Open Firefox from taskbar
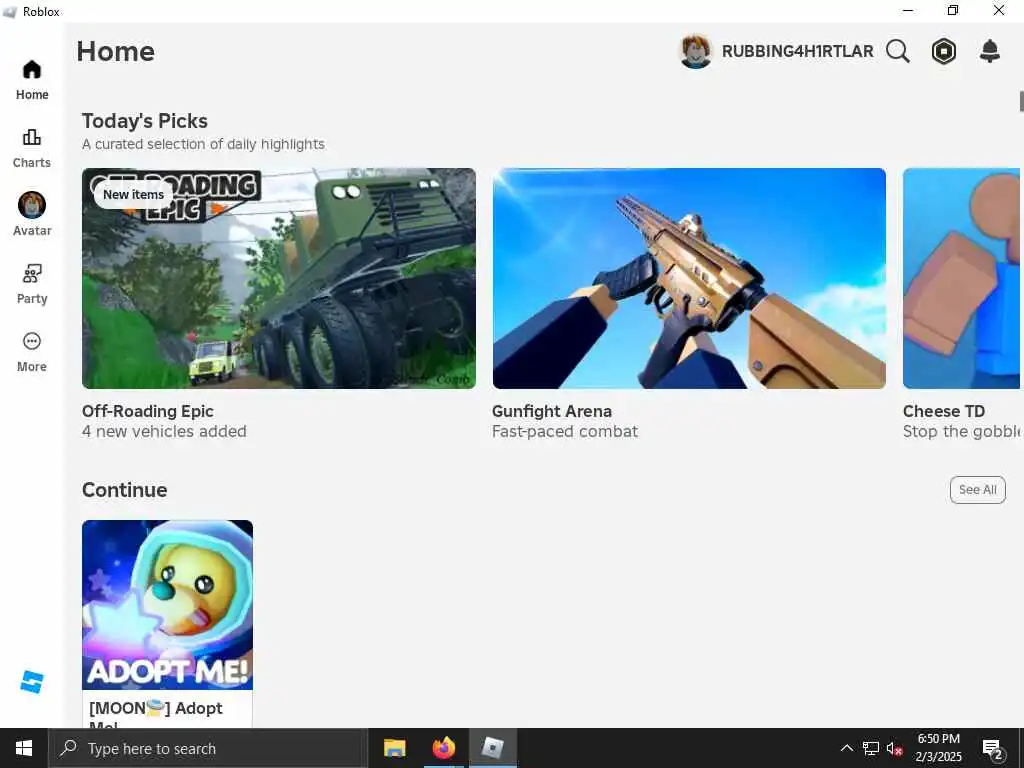The image size is (1024, 768). click(x=443, y=748)
